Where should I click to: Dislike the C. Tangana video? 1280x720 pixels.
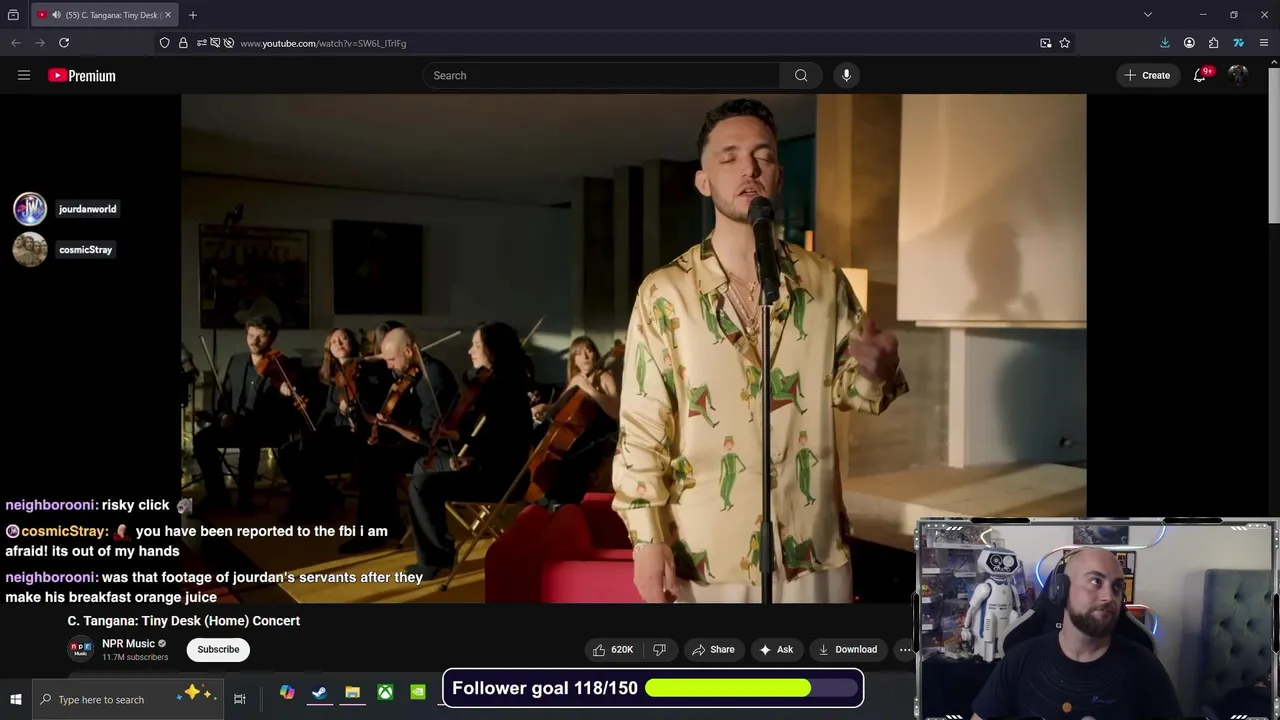pyautogui.click(x=659, y=649)
